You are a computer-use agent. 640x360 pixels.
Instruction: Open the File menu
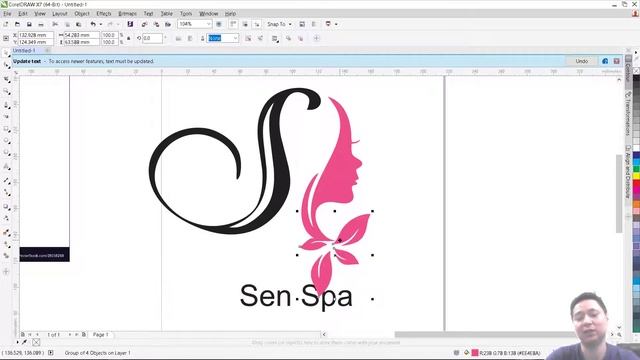click(7, 14)
